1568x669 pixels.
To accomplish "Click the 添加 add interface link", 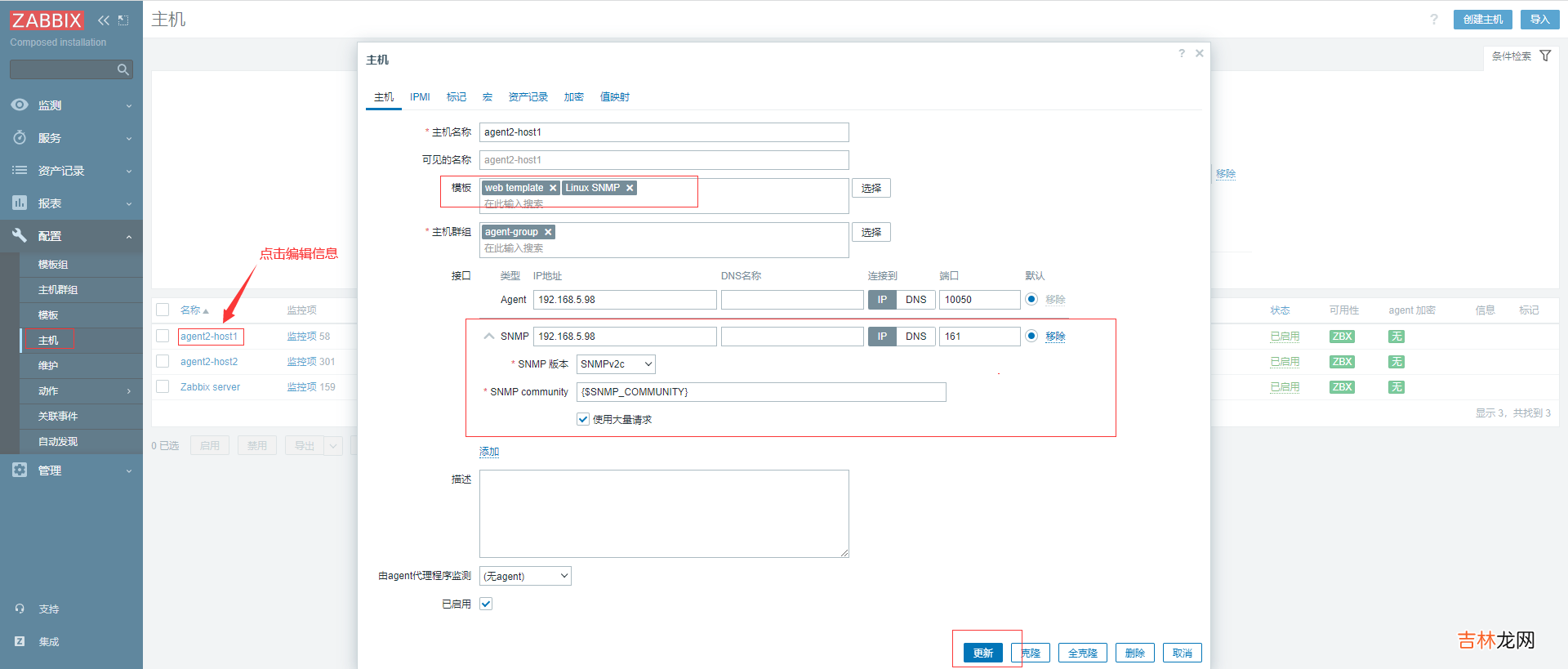I will [489, 452].
